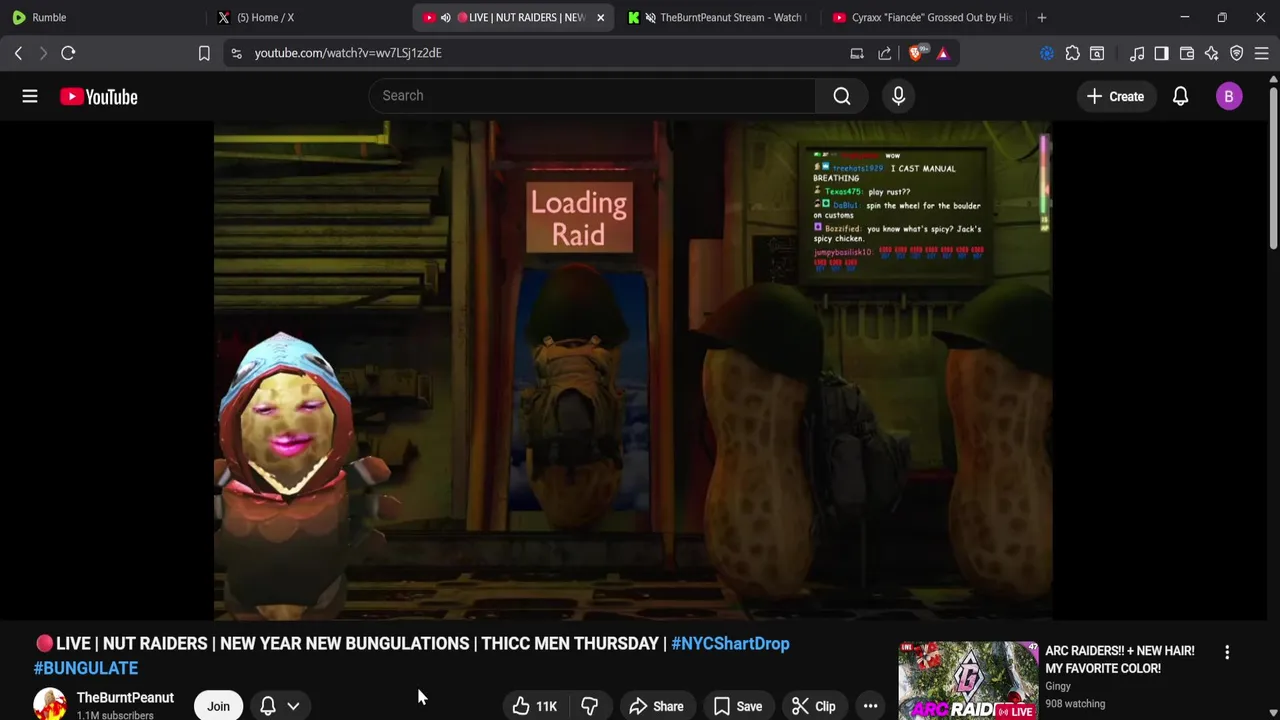Open TheBurntPeanut channel avatar
Image resolution: width=1280 pixels, height=720 pixels.
(50, 705)
